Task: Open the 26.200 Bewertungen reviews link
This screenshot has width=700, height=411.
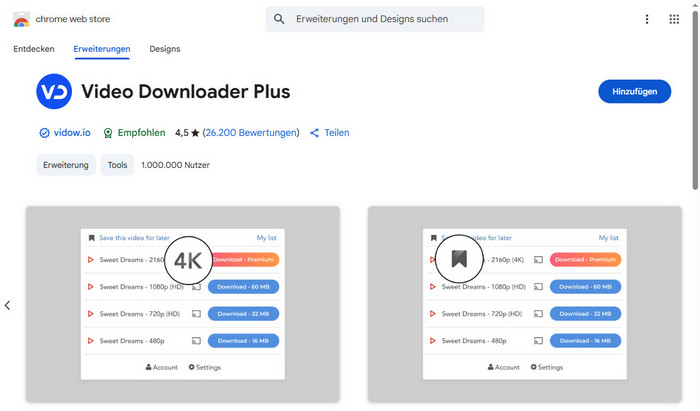Action: pyautogui.click(x=251, y=133)
